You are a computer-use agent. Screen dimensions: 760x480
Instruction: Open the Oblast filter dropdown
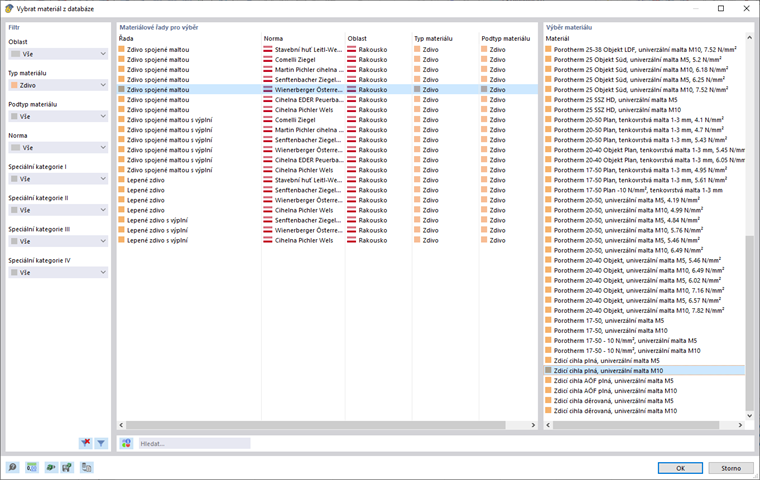[58, 54]
